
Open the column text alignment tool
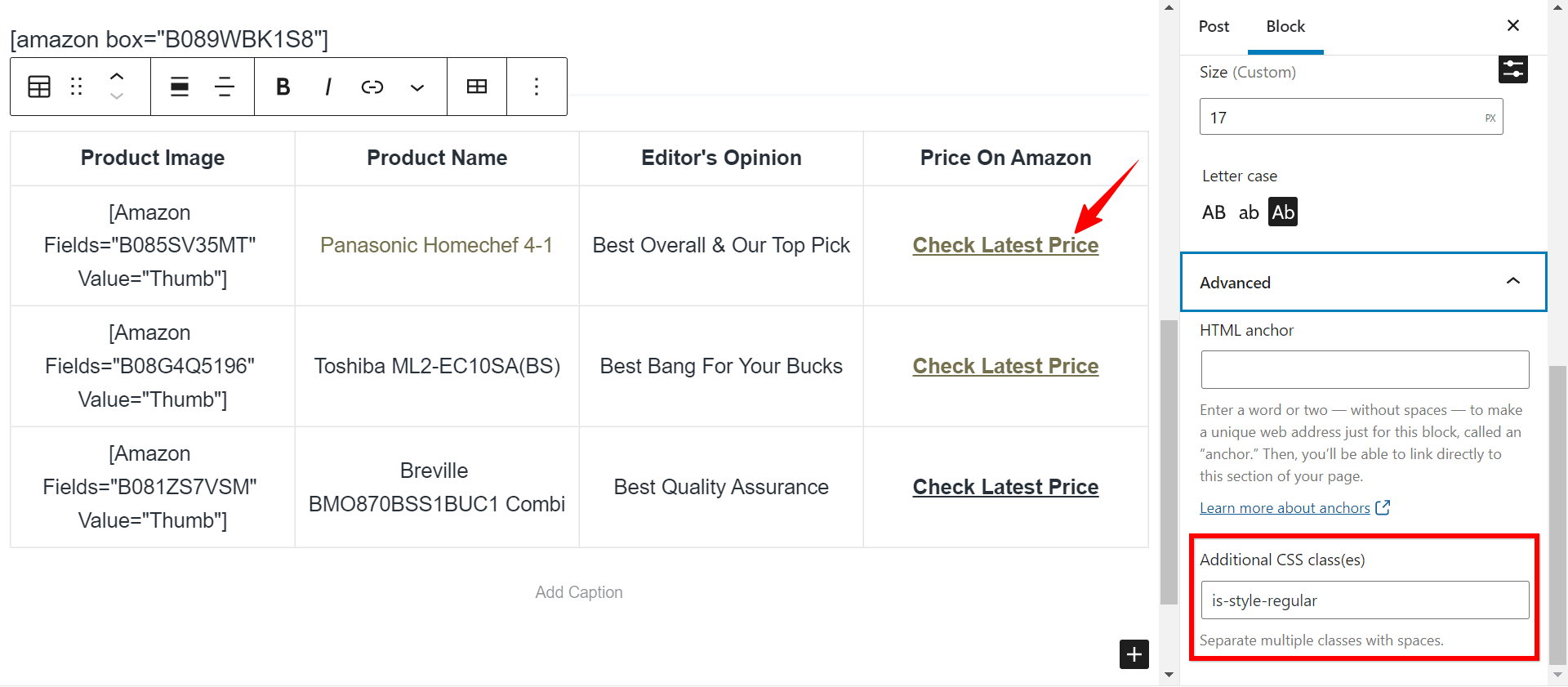(x=225, y=87)
